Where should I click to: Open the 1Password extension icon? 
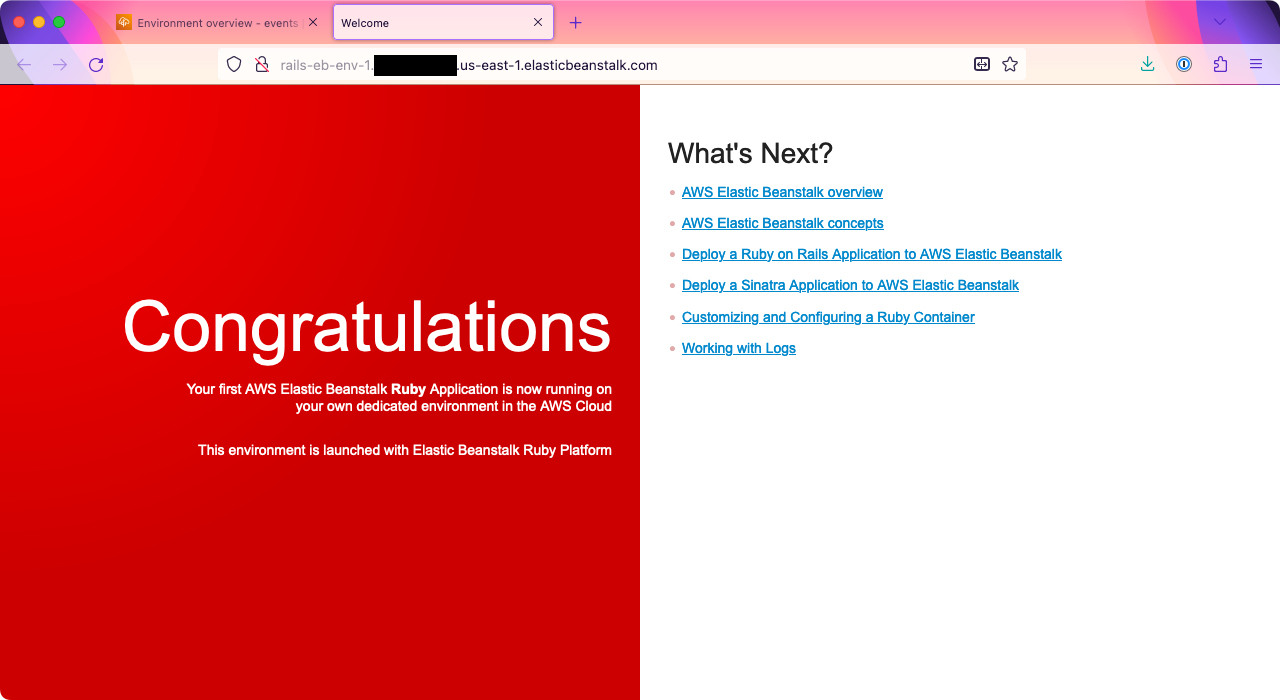1184,65
